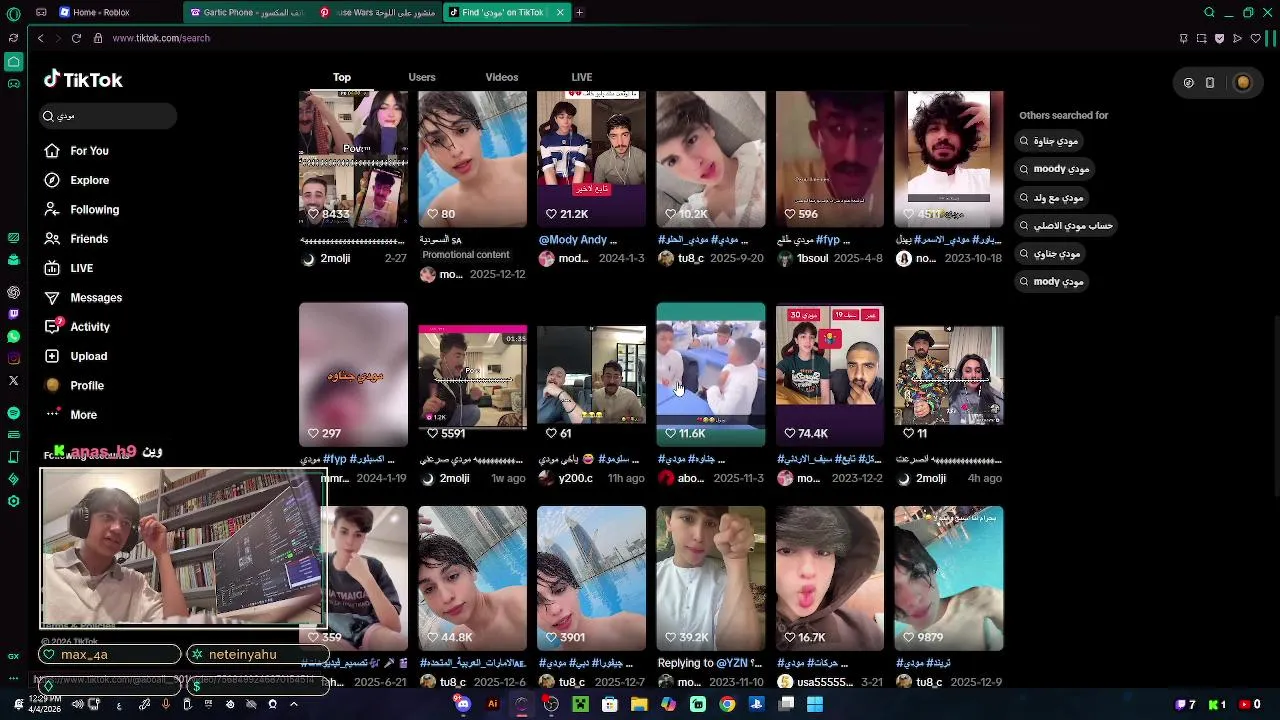
Task: Search suggestion 'مودي مع ولد'
Action: (x=1051, y=198)
